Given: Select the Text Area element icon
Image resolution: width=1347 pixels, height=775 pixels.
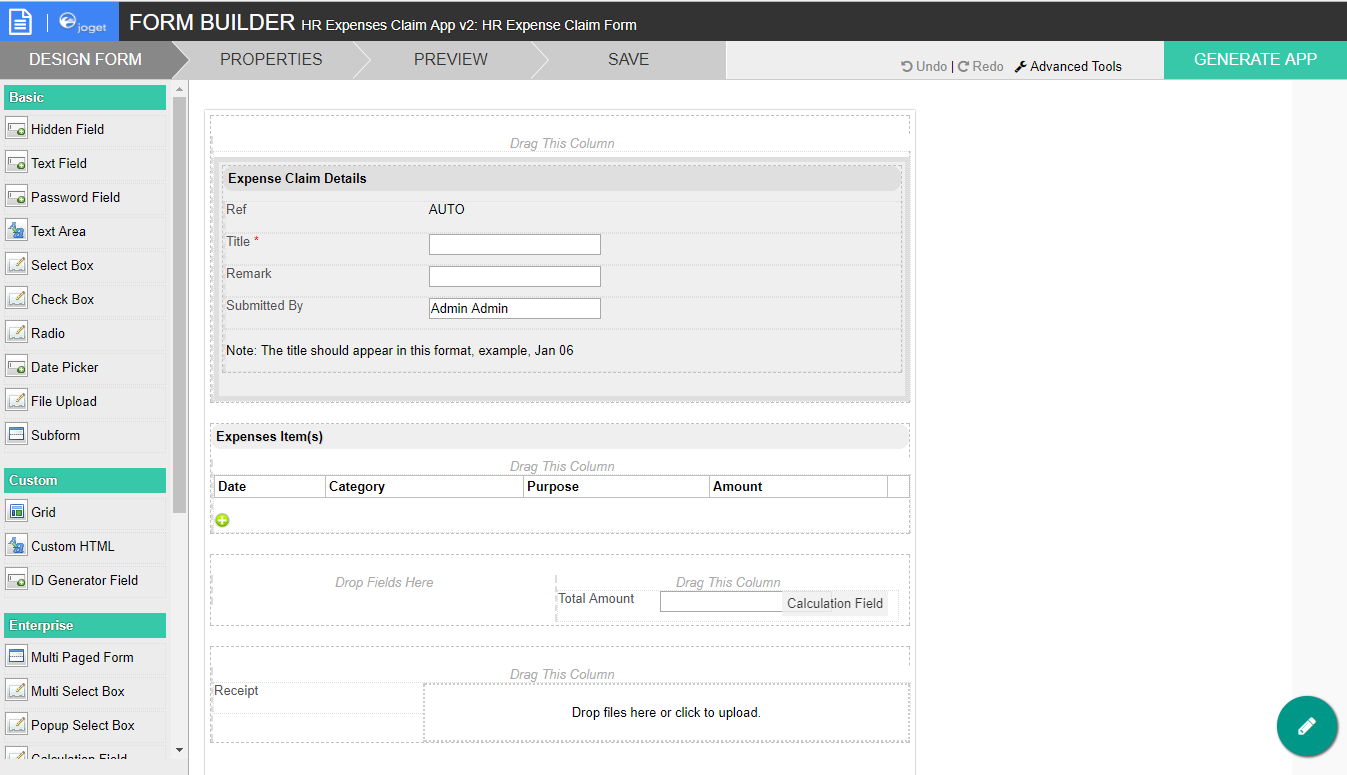Looking at the screenshot, I should (x=16, y=232).
